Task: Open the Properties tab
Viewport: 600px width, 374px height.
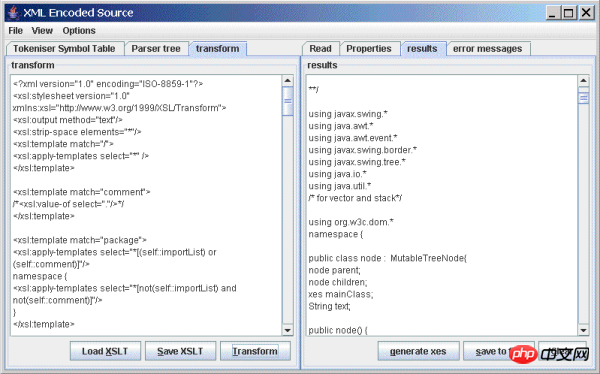Action: click(369, 49)
